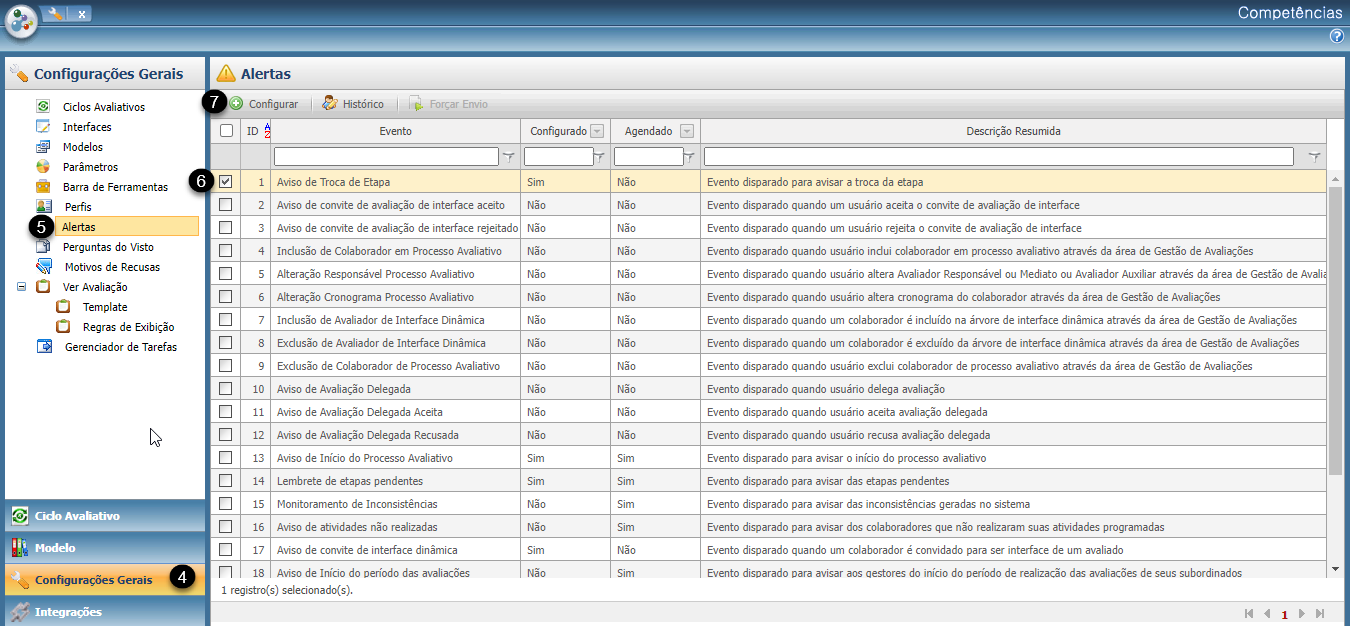Click Exclusão de Colaborador de Processo Avaliativo cell
This screenshot has height=626, width=1350.
click(395, 365)
